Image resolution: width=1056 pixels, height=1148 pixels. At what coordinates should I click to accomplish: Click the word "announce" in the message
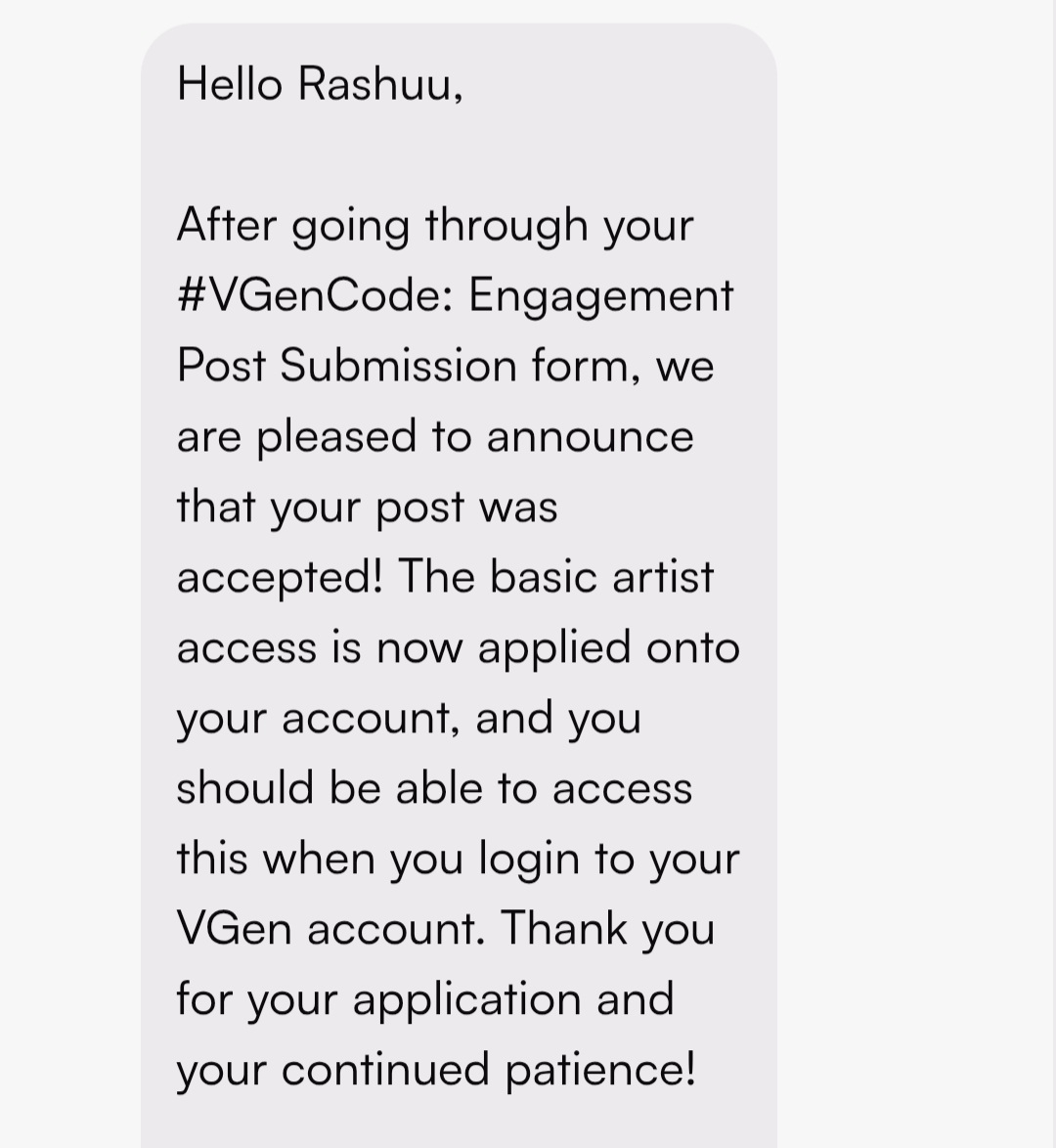click(x=590, y=436)
